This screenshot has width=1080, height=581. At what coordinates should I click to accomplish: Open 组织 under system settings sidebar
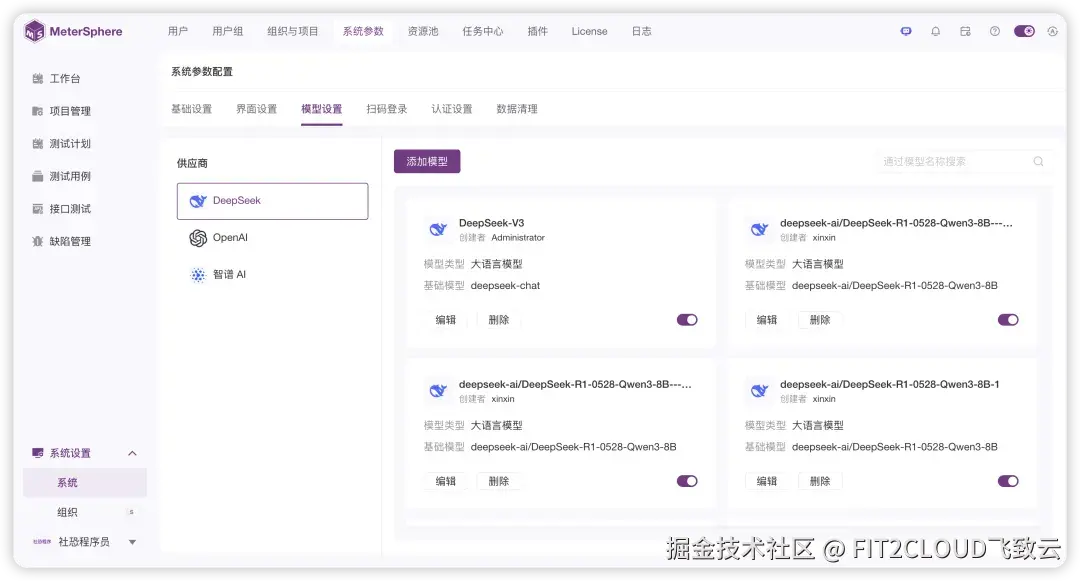tap(85, 512)
